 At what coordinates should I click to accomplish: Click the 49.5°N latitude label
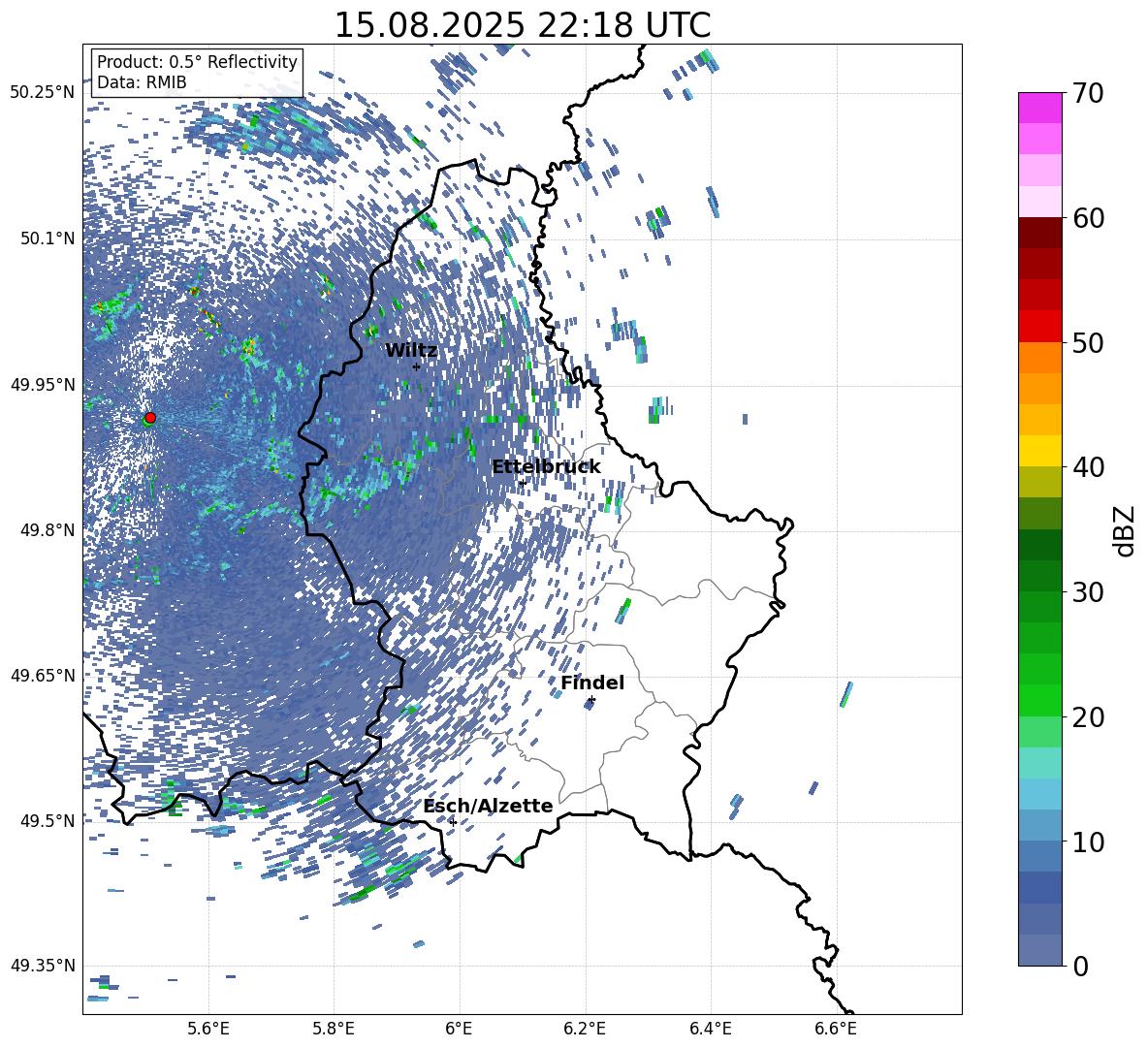pyautogui.click(x=47, y=821)
